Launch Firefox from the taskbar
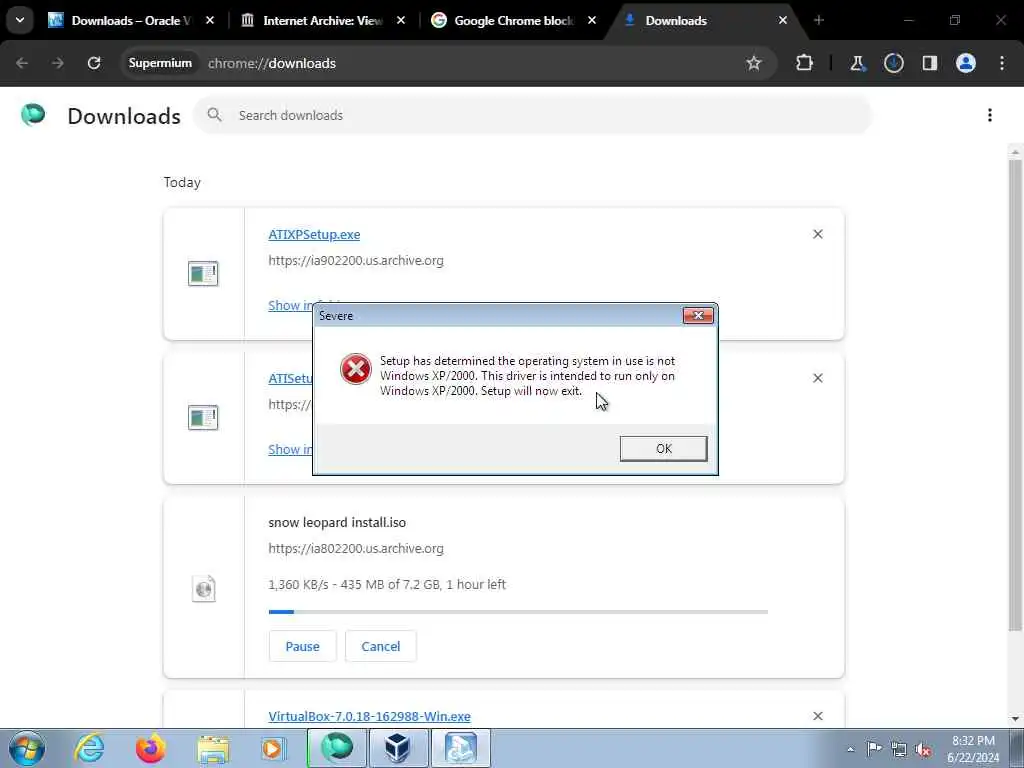 click(151, 748)
